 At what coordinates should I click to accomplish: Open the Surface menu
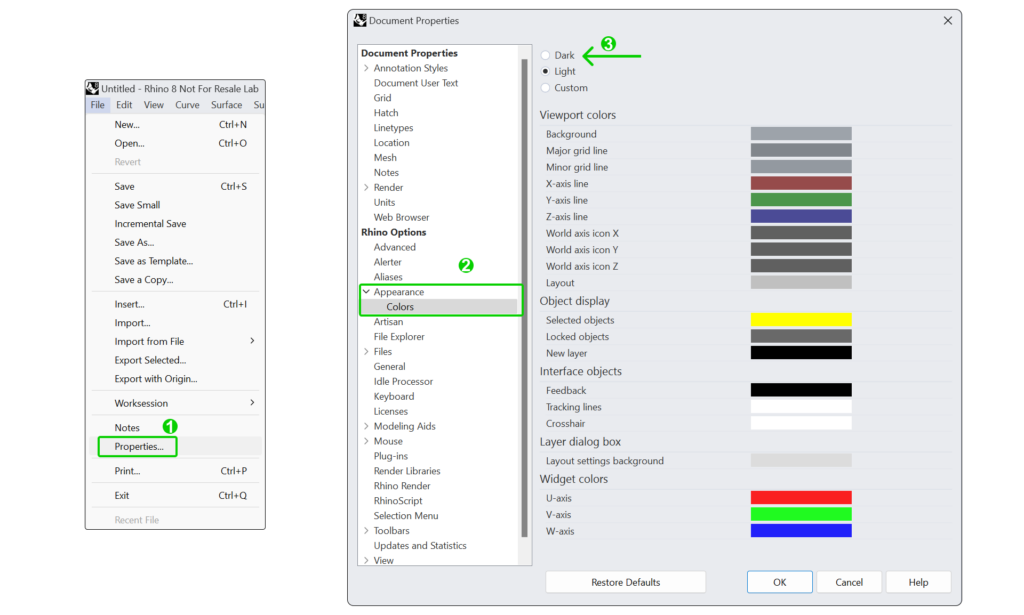click(227, 104)
